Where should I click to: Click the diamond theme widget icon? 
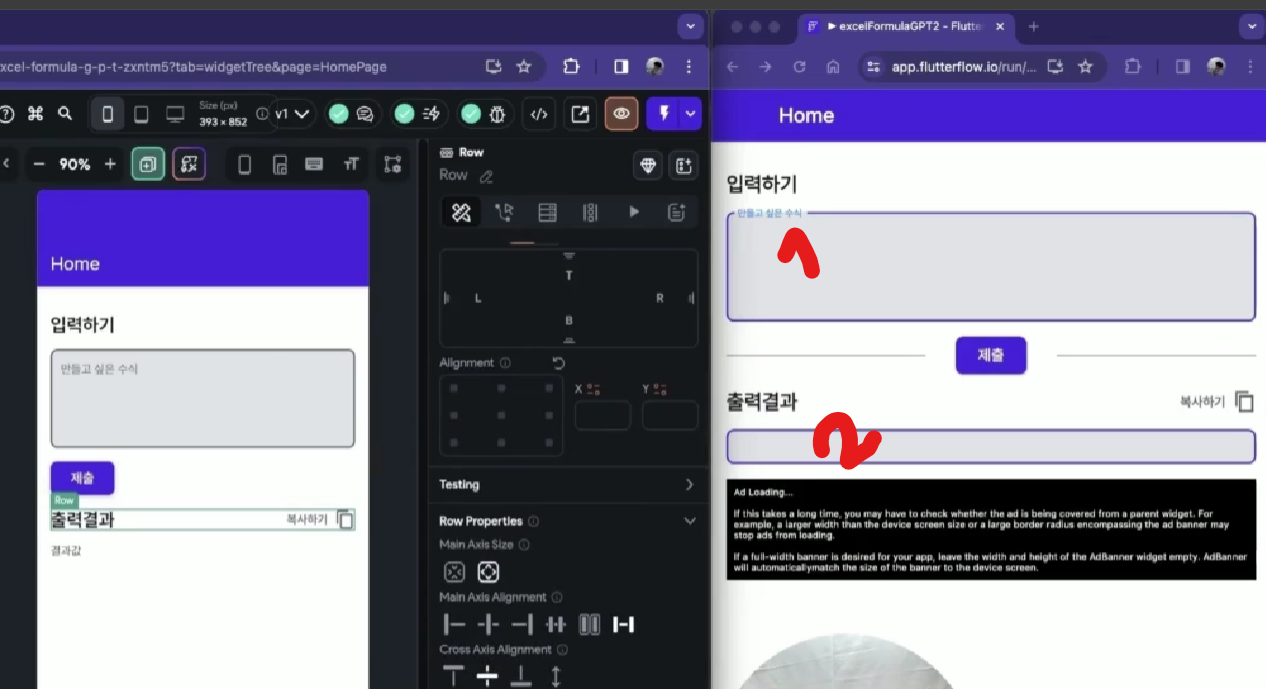click(649, 166)
